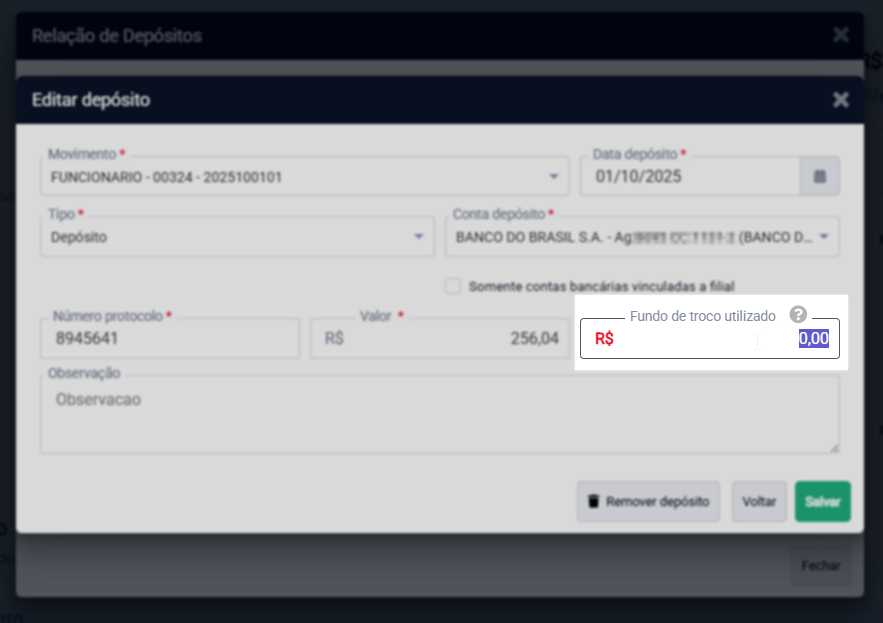Viewport: 883px width, 623px height.
Task: Close the Editar depósito dialog
Action: [x=841, y=100]
